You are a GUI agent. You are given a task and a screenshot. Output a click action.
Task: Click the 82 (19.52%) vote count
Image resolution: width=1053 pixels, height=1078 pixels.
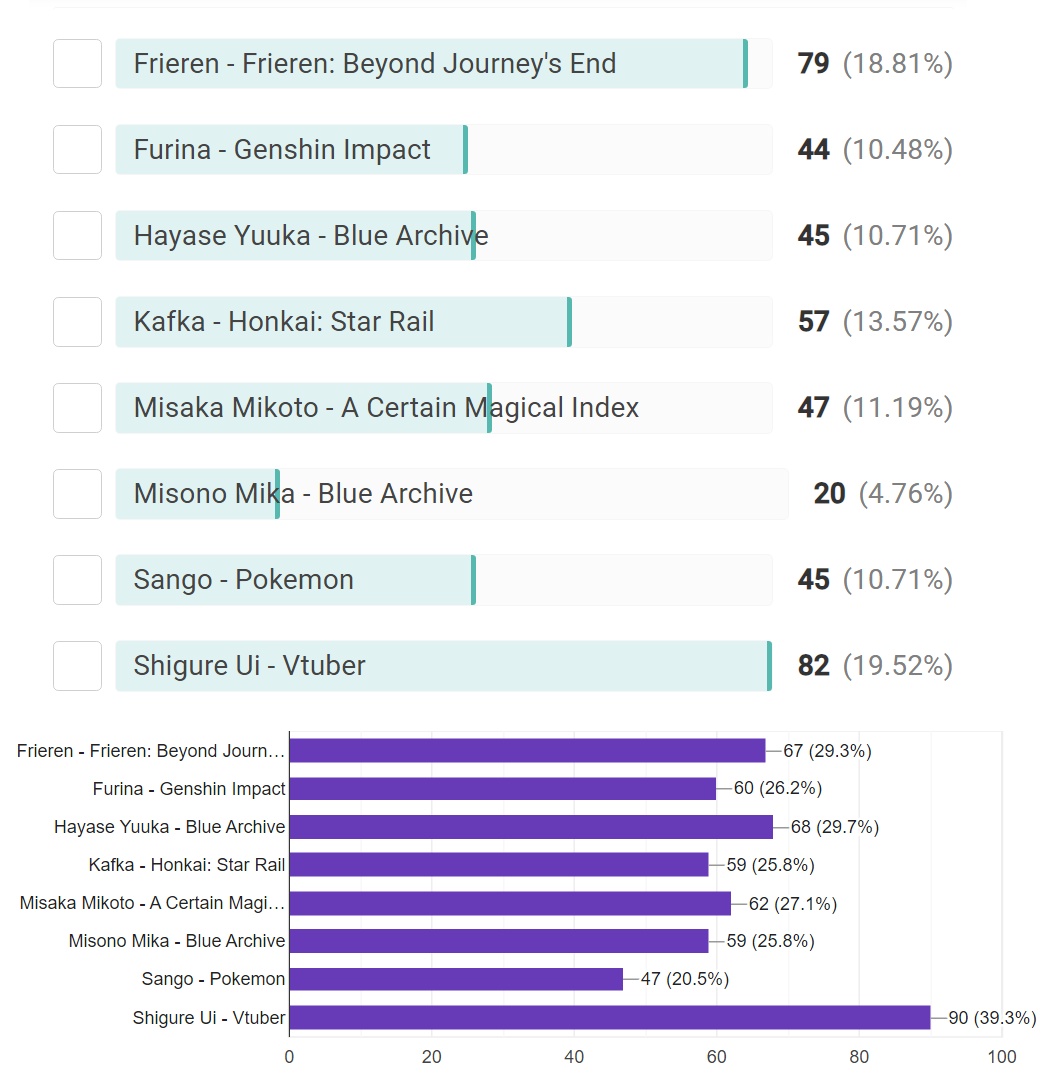pyautogui.click(x=875, y=666)
